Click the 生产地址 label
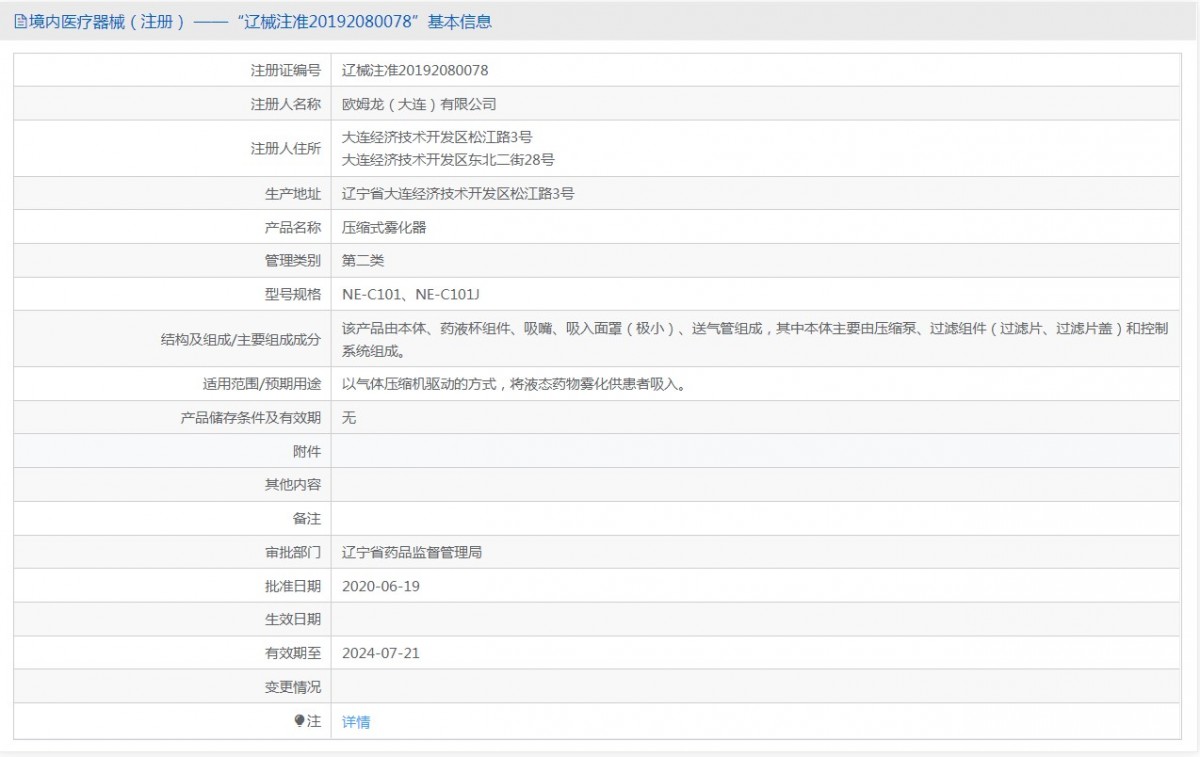 click(293, 194)
